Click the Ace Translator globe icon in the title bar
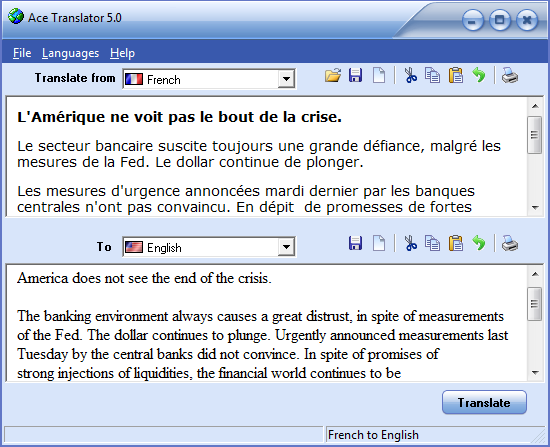This screenshot has width=550, height=447. click(x=16, y=16)
